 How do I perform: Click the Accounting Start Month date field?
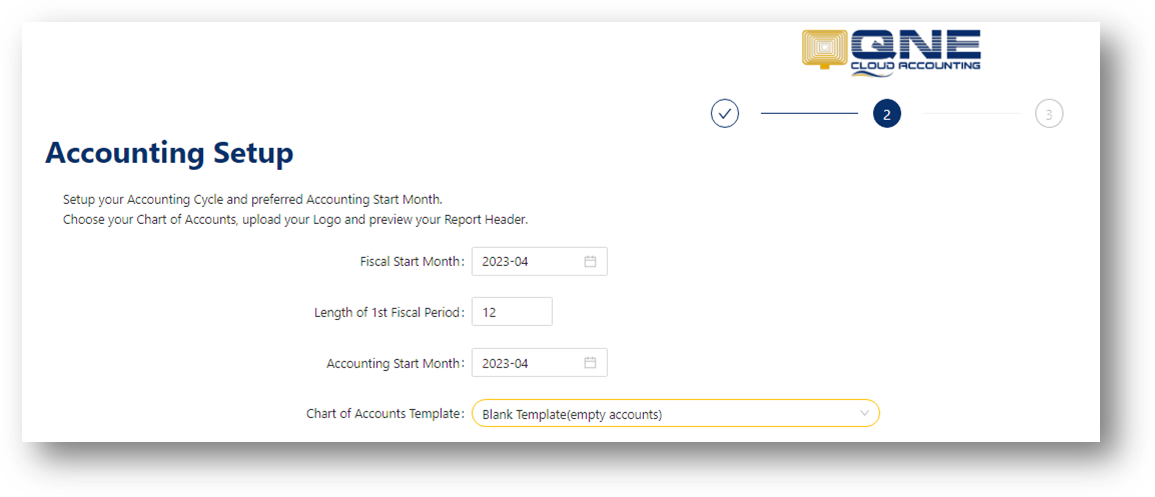click(x=539, y=363)
